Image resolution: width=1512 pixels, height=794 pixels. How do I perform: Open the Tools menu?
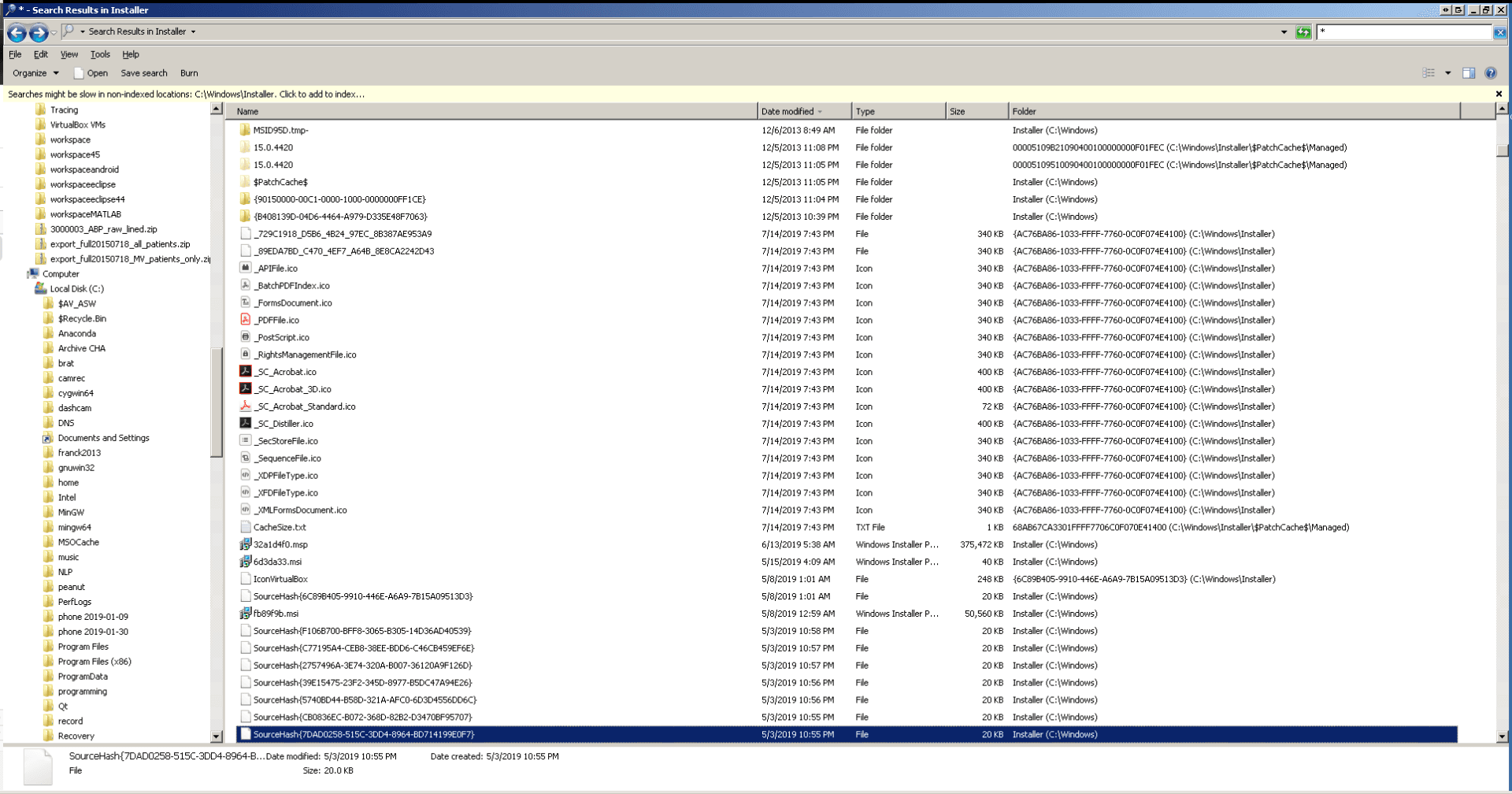100,54
